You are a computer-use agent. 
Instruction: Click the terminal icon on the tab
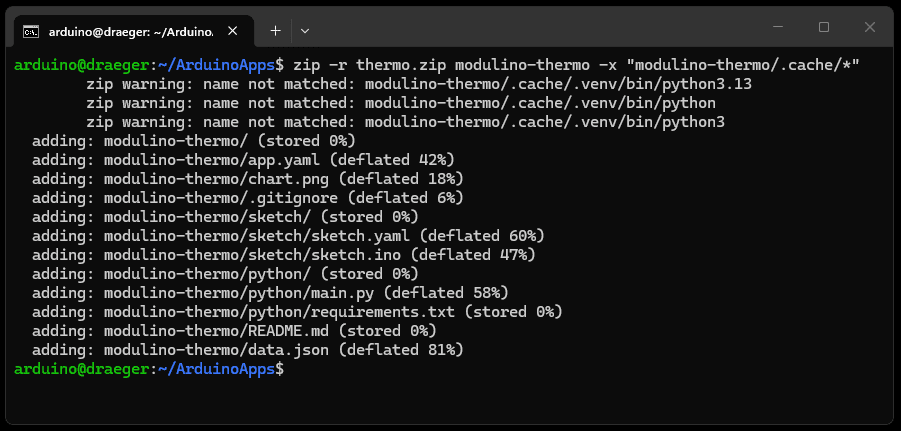click(31, 31)
